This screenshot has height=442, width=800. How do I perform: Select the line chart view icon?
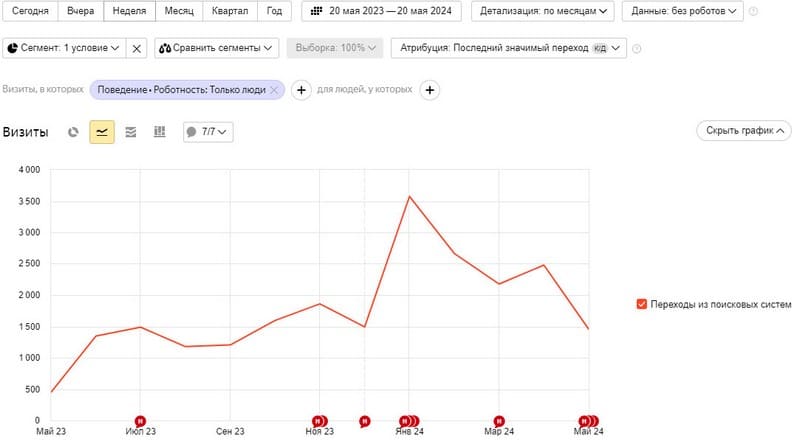point(102,132)
